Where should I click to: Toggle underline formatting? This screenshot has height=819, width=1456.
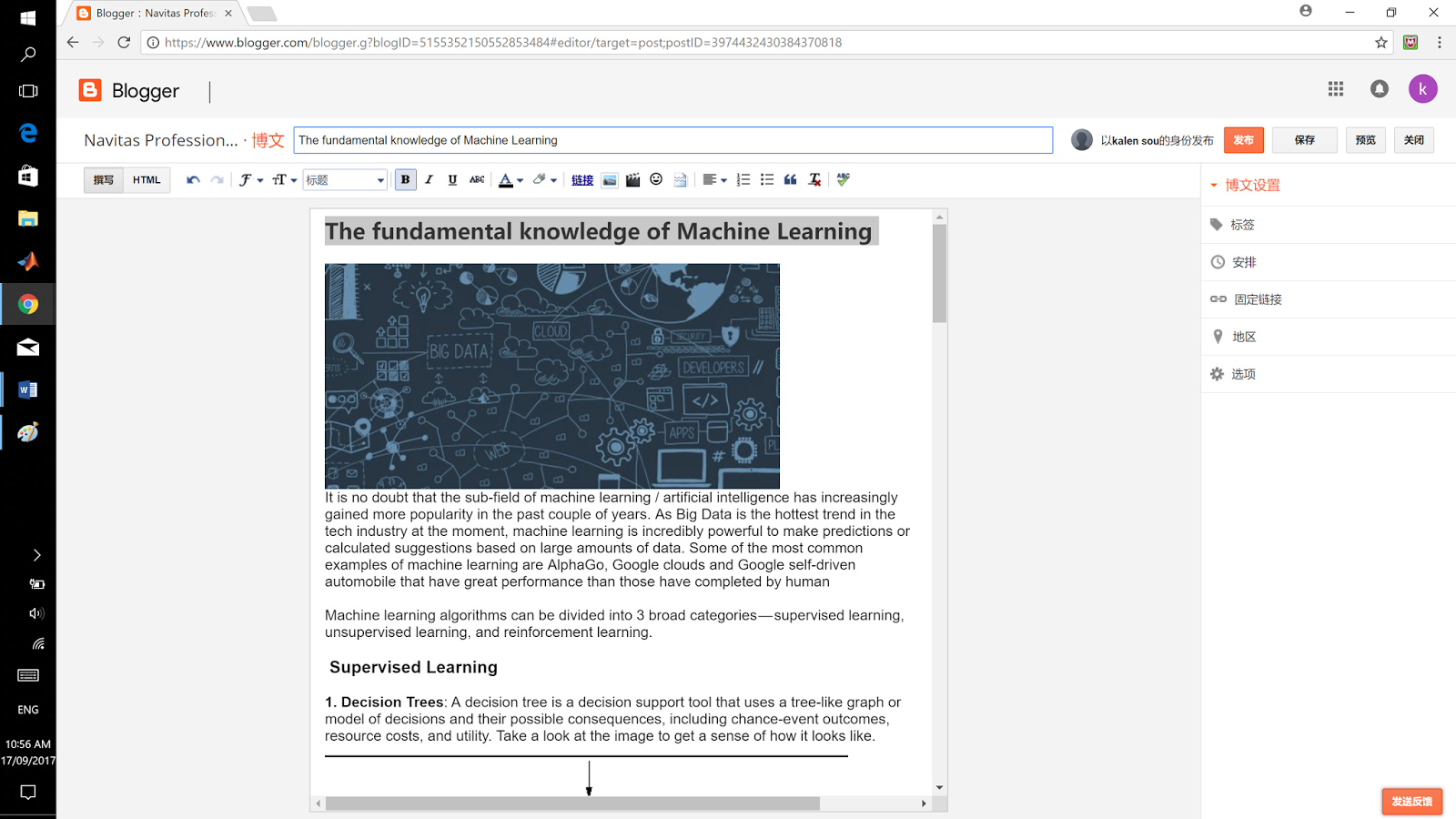[451, 179]
